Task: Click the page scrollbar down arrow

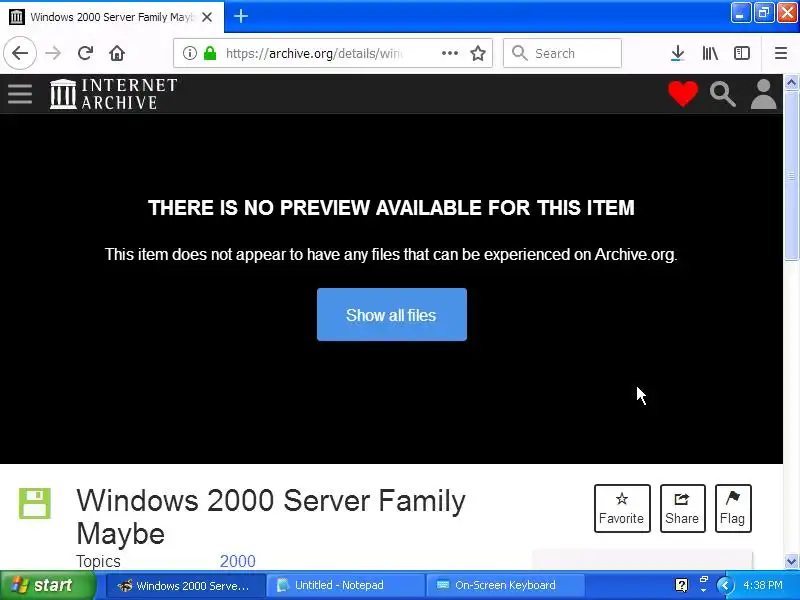Action: click(x=791, y=562)
